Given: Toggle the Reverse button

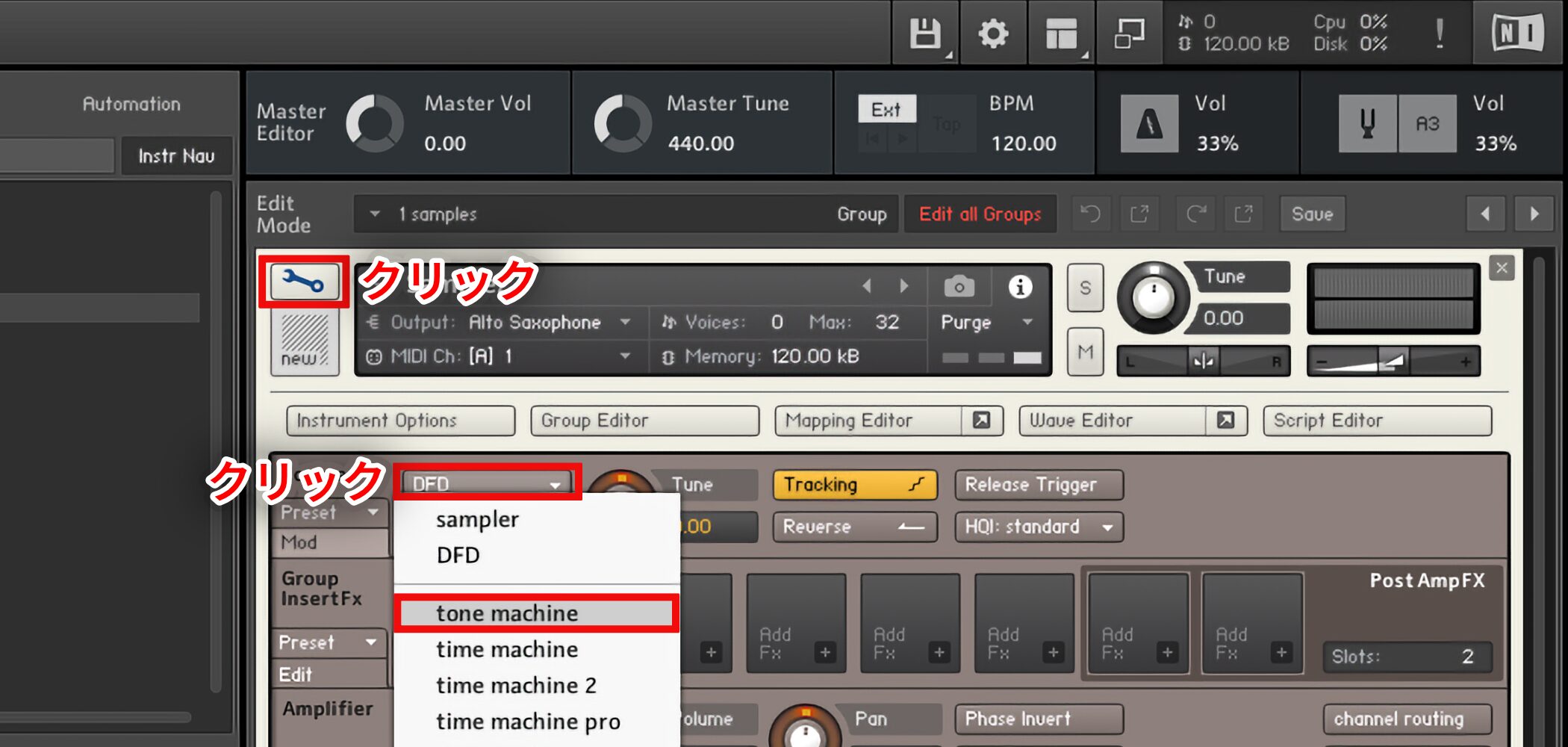Looking at the screenshot, I should [x=855, y=527].
